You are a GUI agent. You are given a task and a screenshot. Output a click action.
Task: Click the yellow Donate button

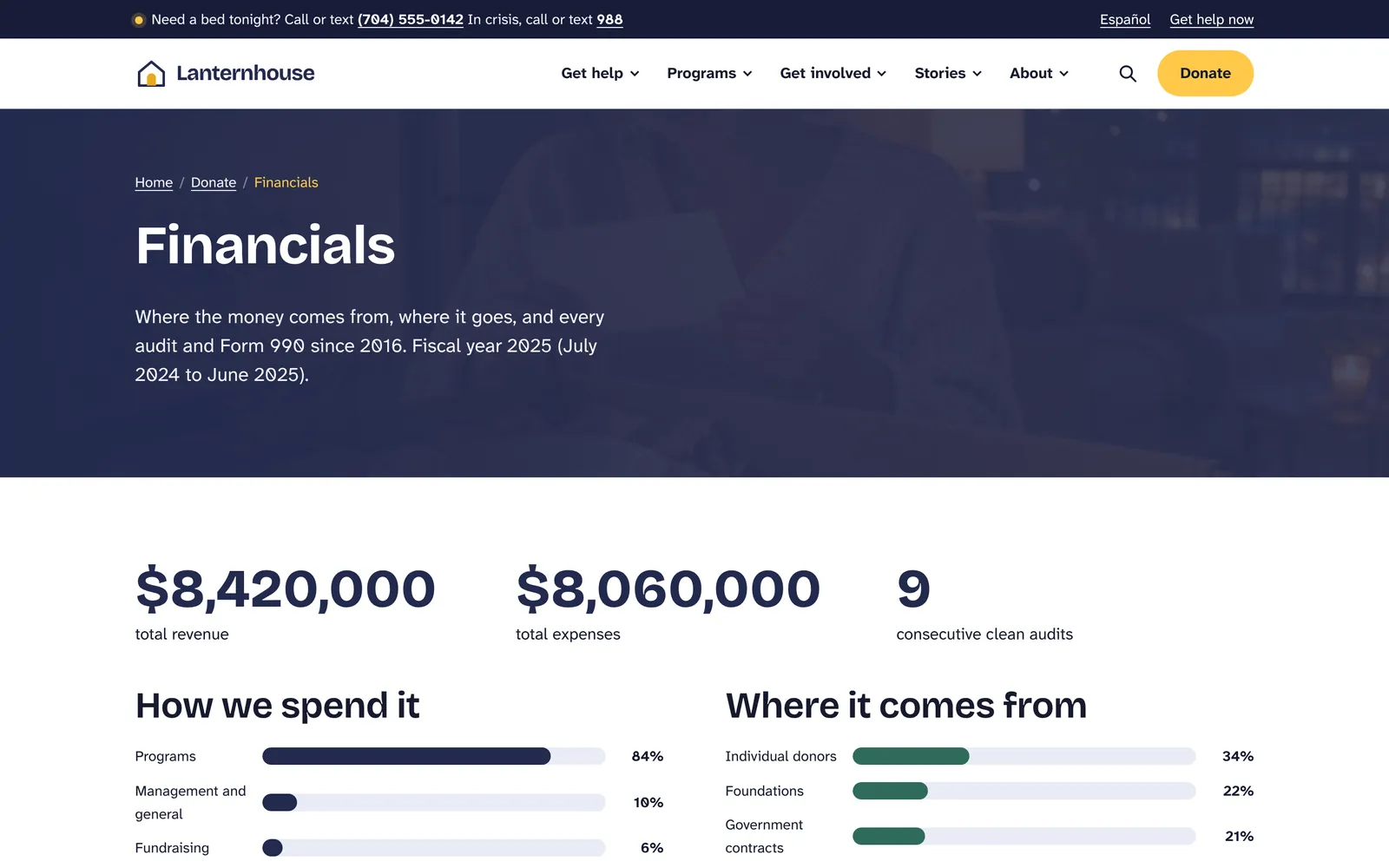tap(1205, 74)
